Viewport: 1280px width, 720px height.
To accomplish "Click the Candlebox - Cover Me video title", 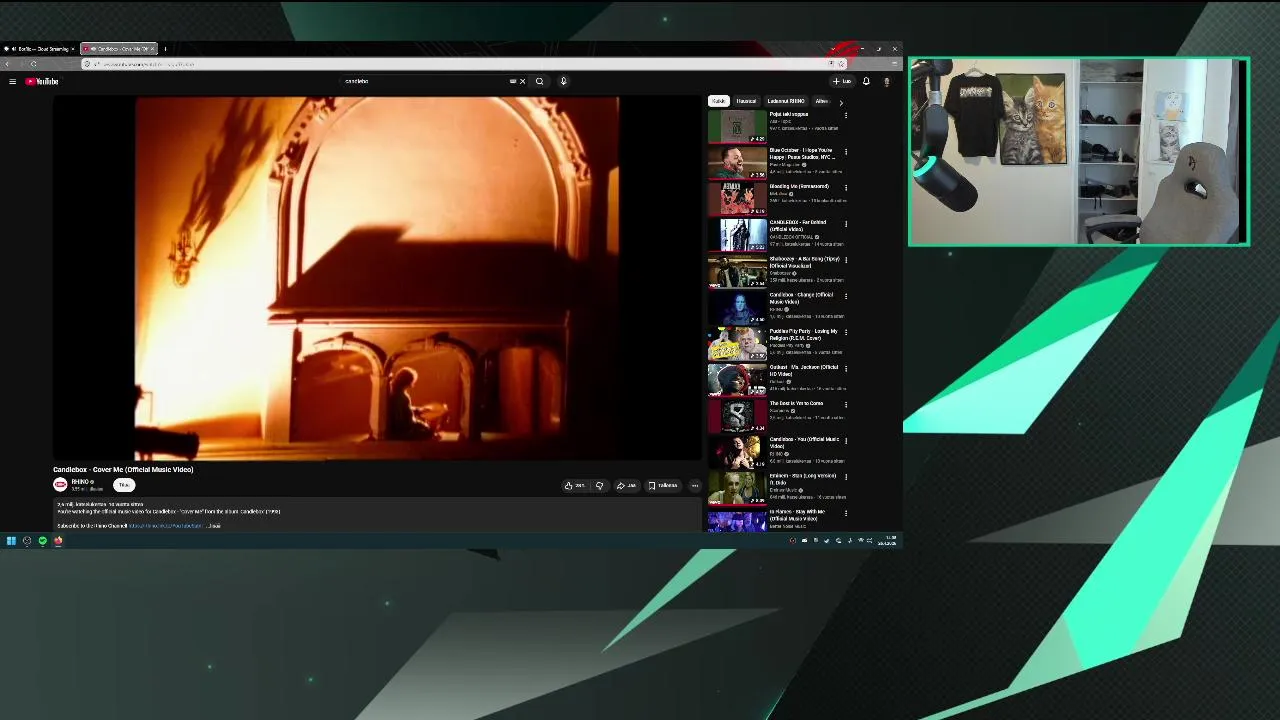I will pos(123,470).
